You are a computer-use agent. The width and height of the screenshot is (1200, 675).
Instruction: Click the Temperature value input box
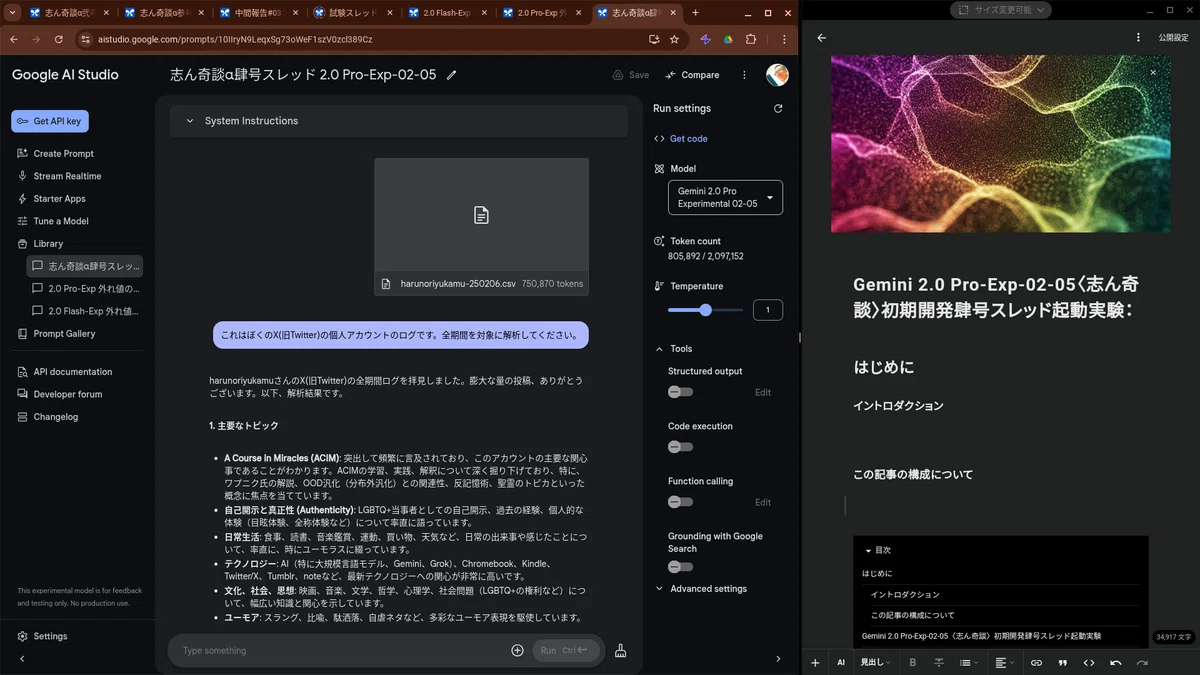click(x=768, y=310)
